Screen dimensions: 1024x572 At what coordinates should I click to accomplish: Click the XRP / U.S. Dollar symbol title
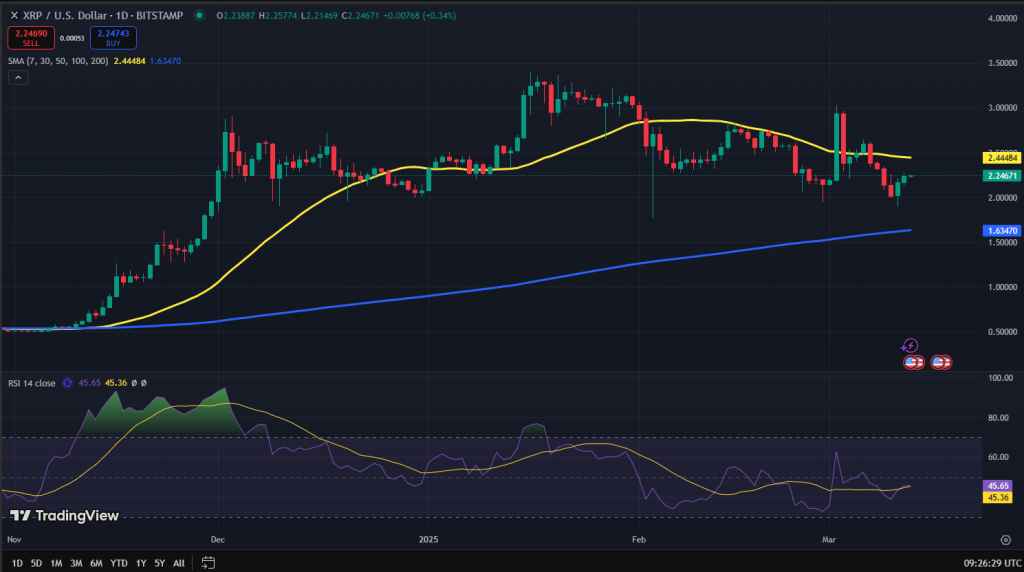pos(64,15)
